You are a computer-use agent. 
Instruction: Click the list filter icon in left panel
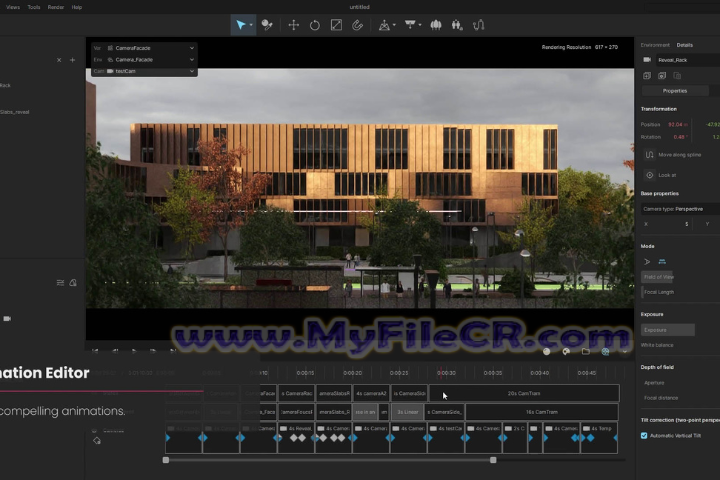pyautogui.click(x=60, y=282)
